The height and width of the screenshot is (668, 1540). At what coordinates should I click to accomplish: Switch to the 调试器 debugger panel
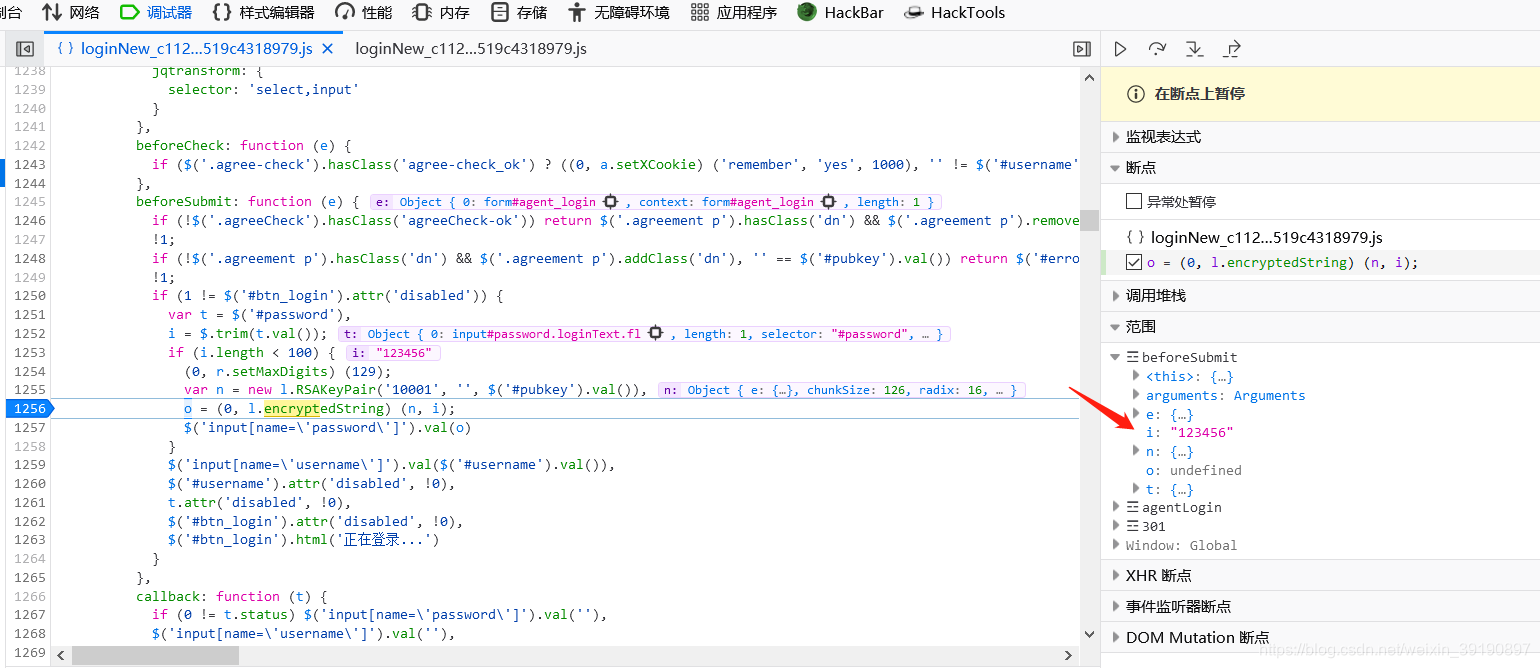coord(155,13)
